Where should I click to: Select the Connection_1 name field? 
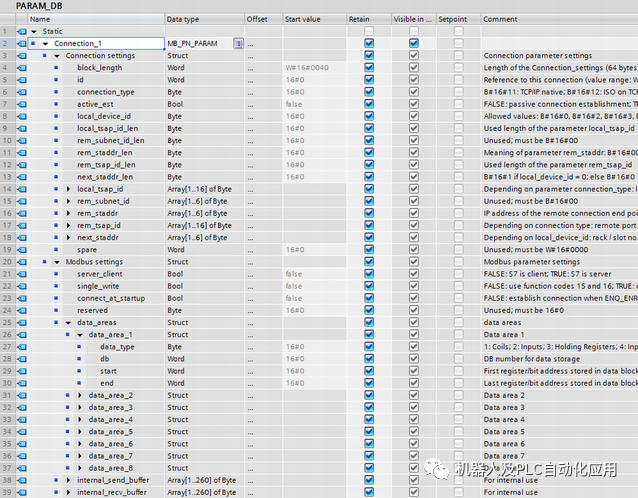point(96,43)
